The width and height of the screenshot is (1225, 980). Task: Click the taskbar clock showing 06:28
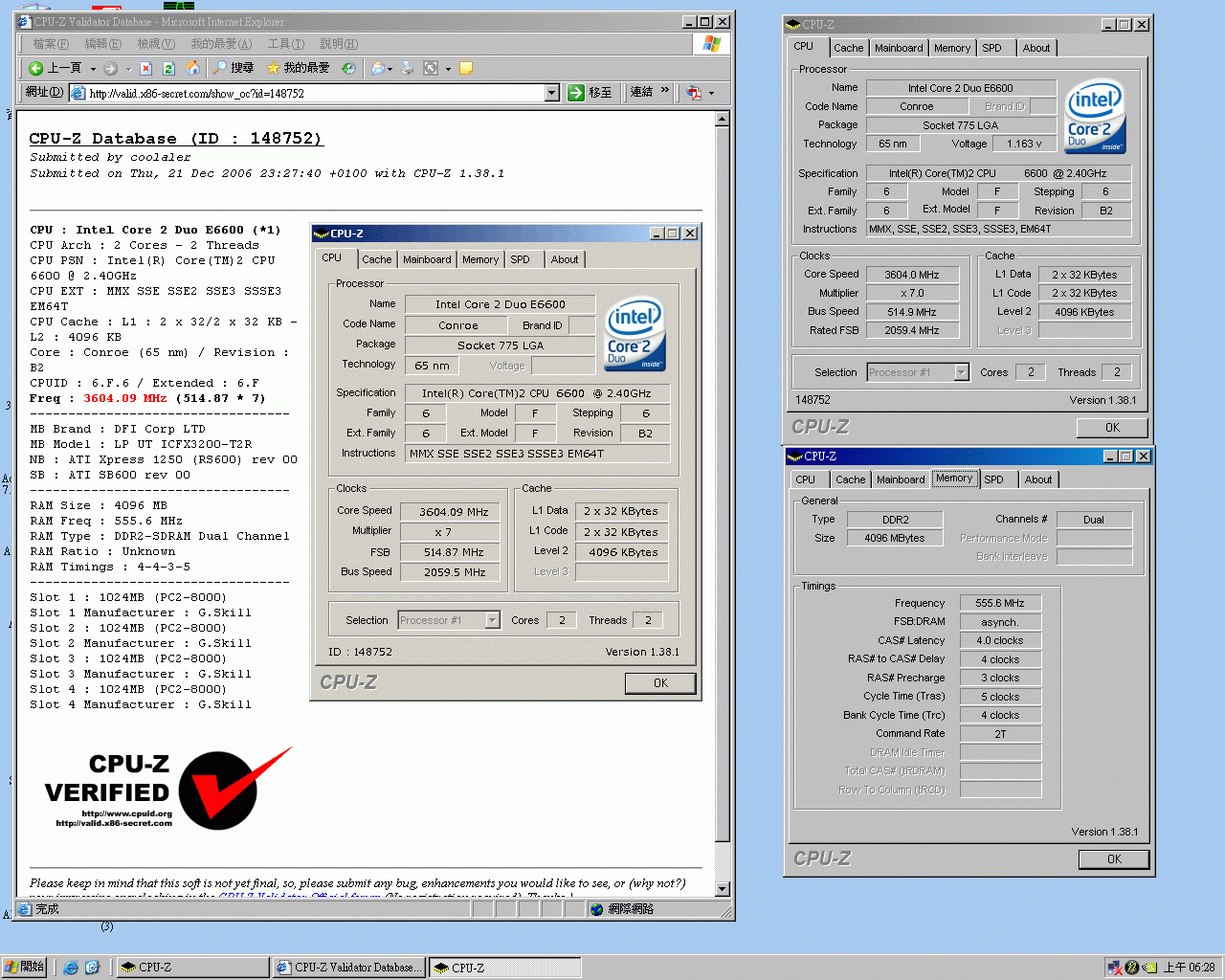pos(1189,968)
